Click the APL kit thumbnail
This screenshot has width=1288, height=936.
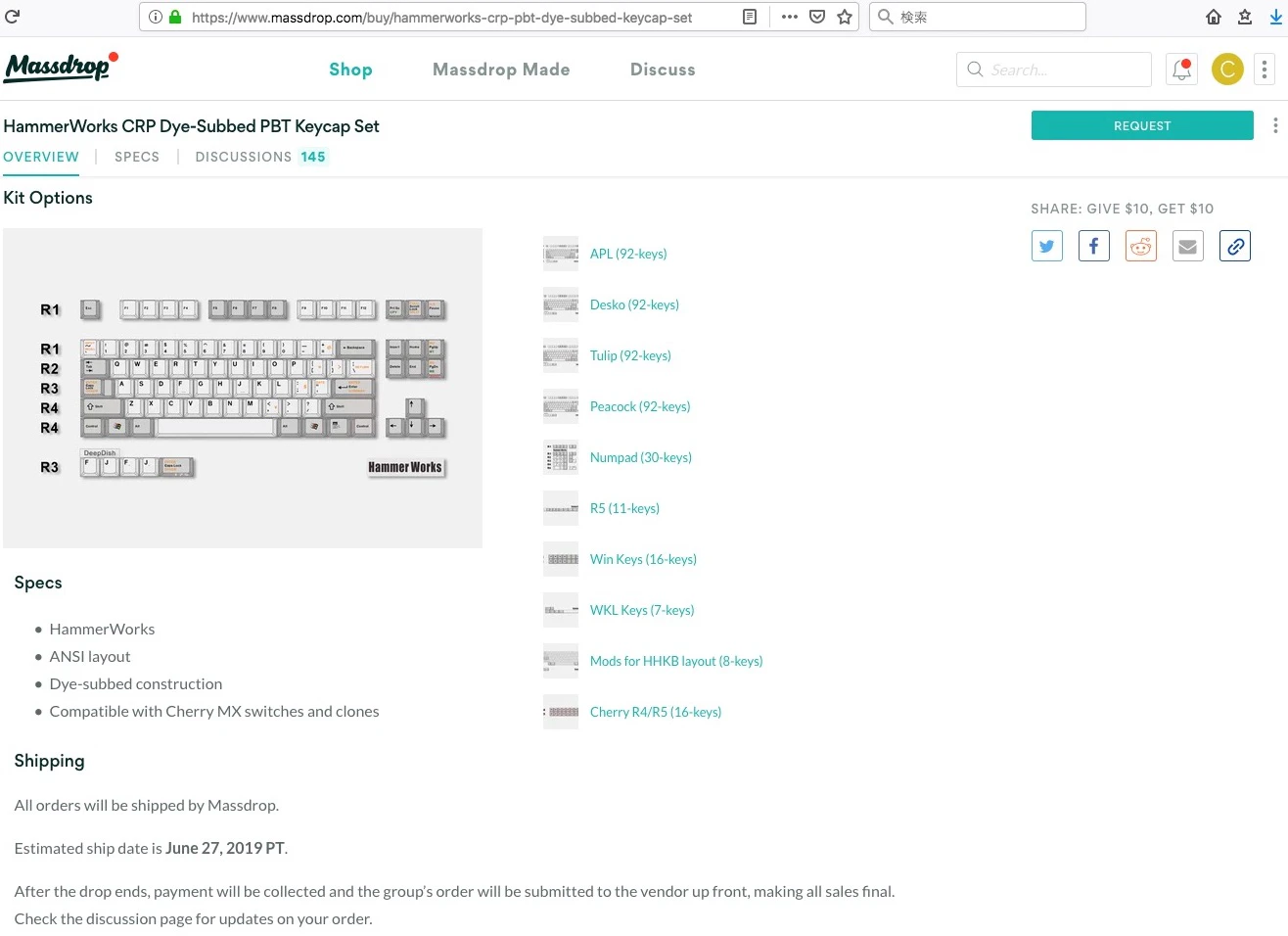[561, 254]
